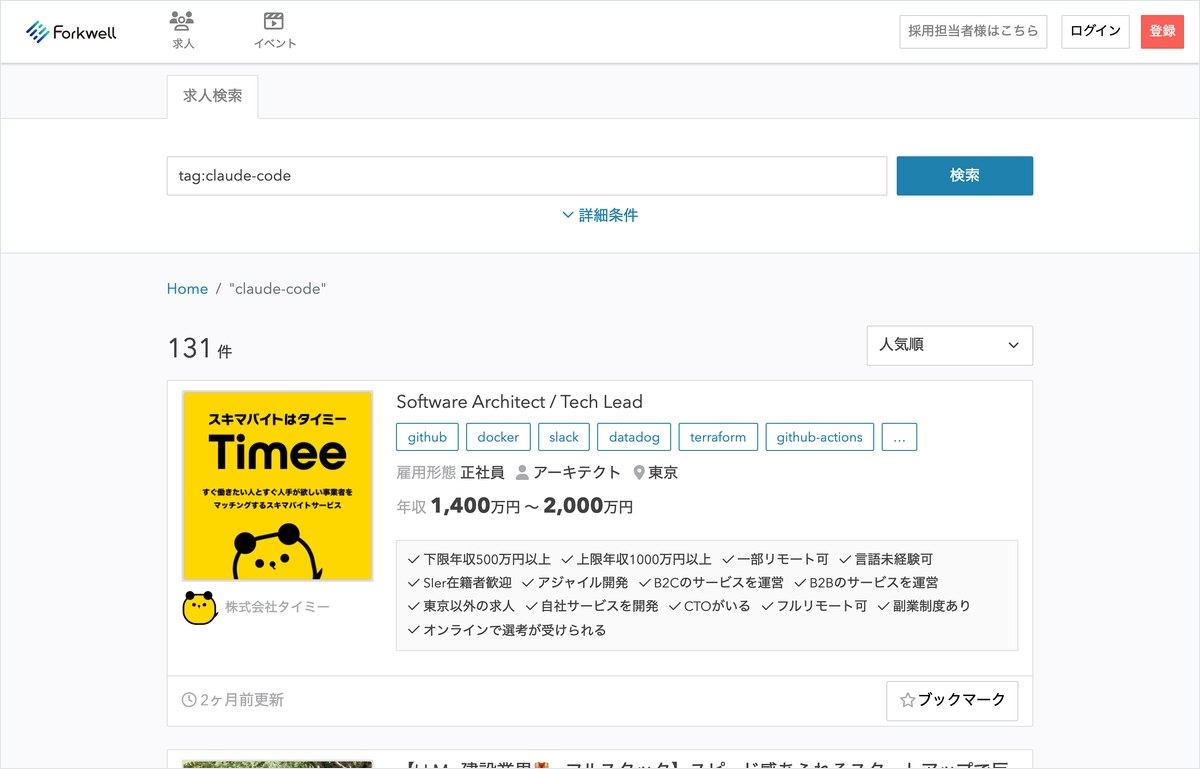Select the slack tag

564,437
